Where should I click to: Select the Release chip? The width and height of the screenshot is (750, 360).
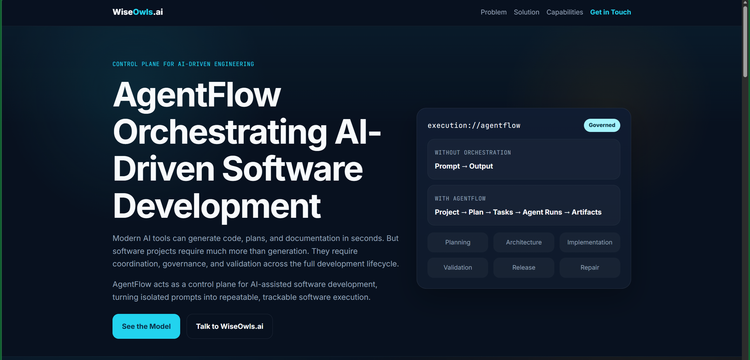click(x=524, y=268)
